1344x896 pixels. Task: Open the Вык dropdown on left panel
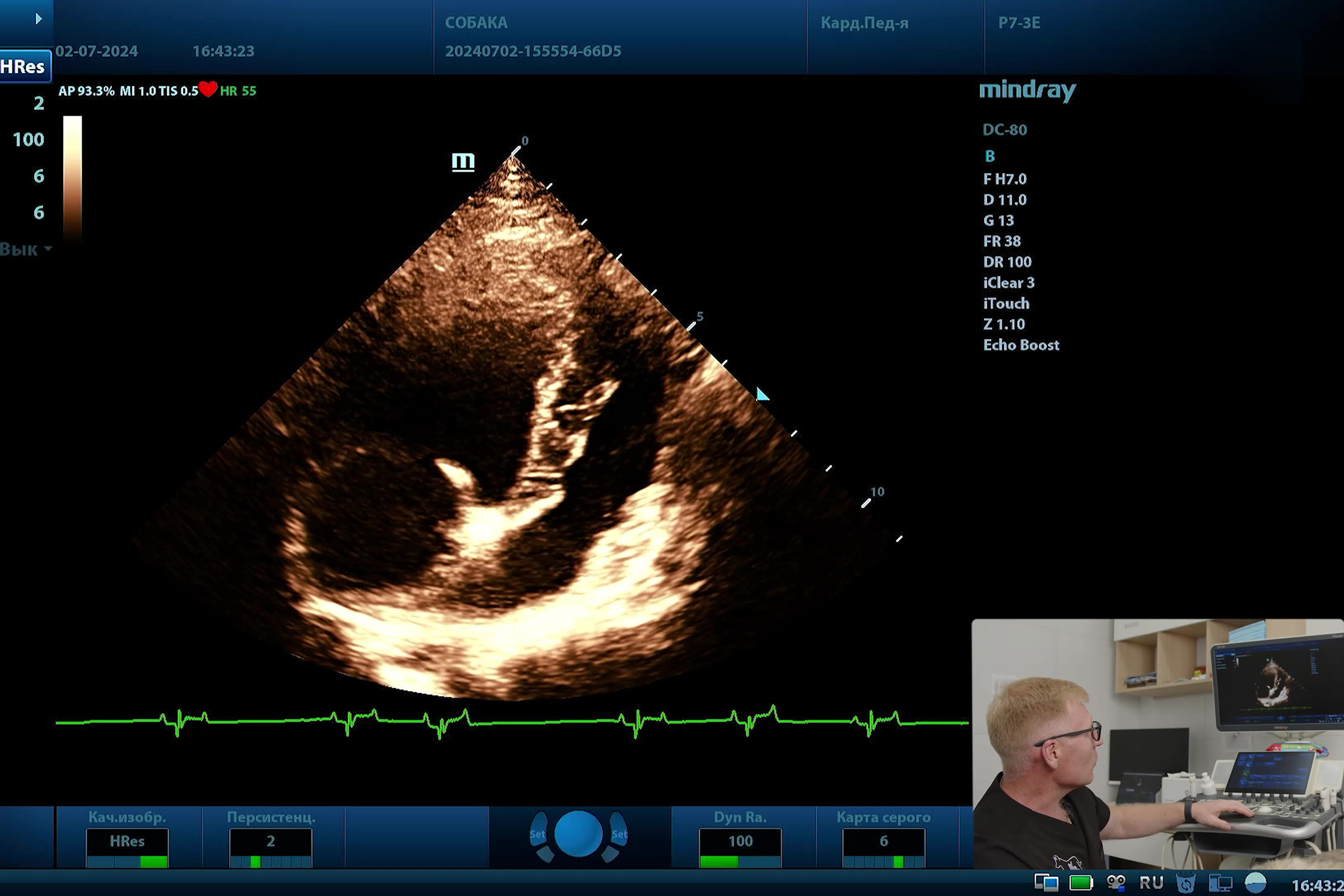pos(26,249)
